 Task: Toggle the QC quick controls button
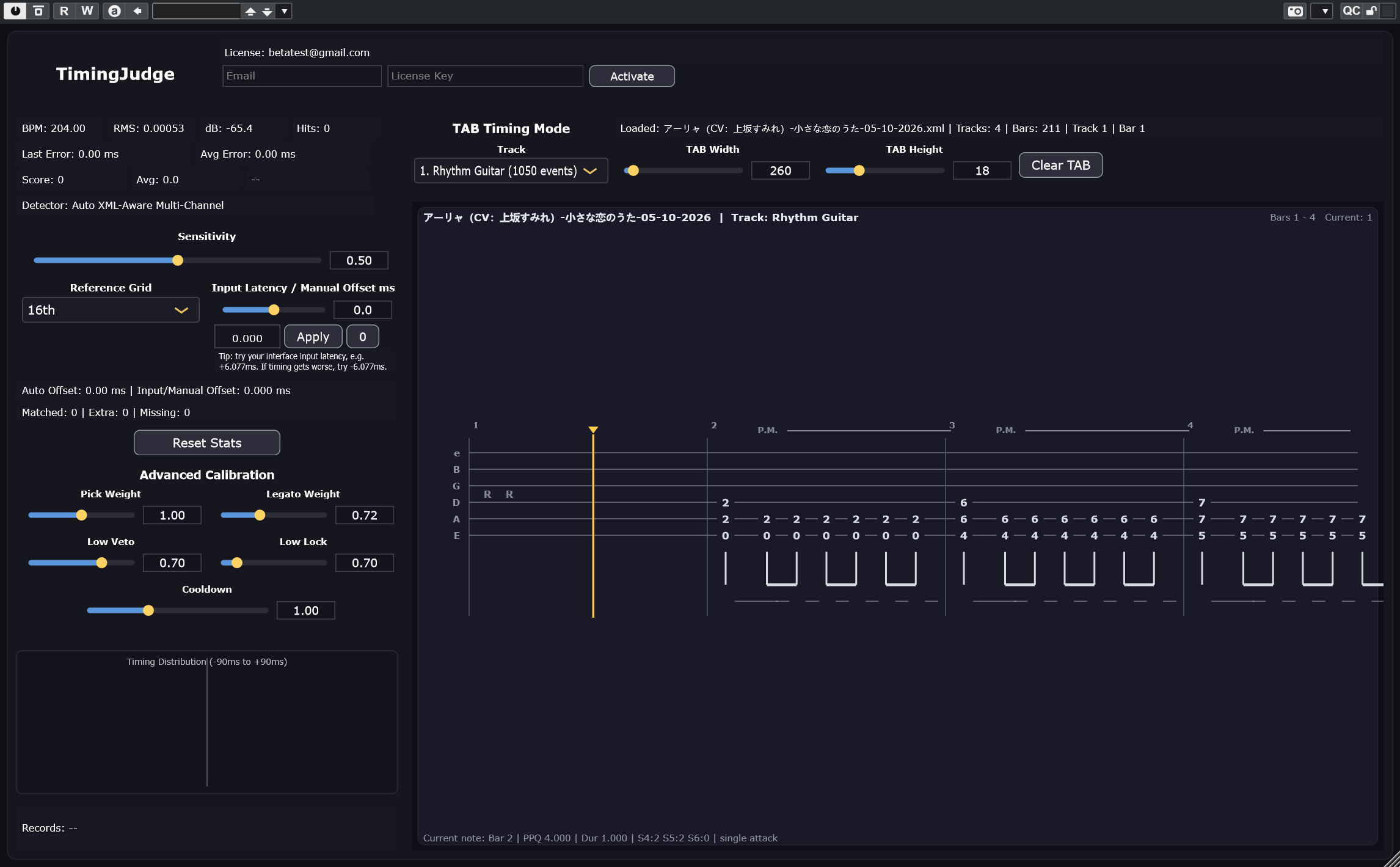point(1351,10)
